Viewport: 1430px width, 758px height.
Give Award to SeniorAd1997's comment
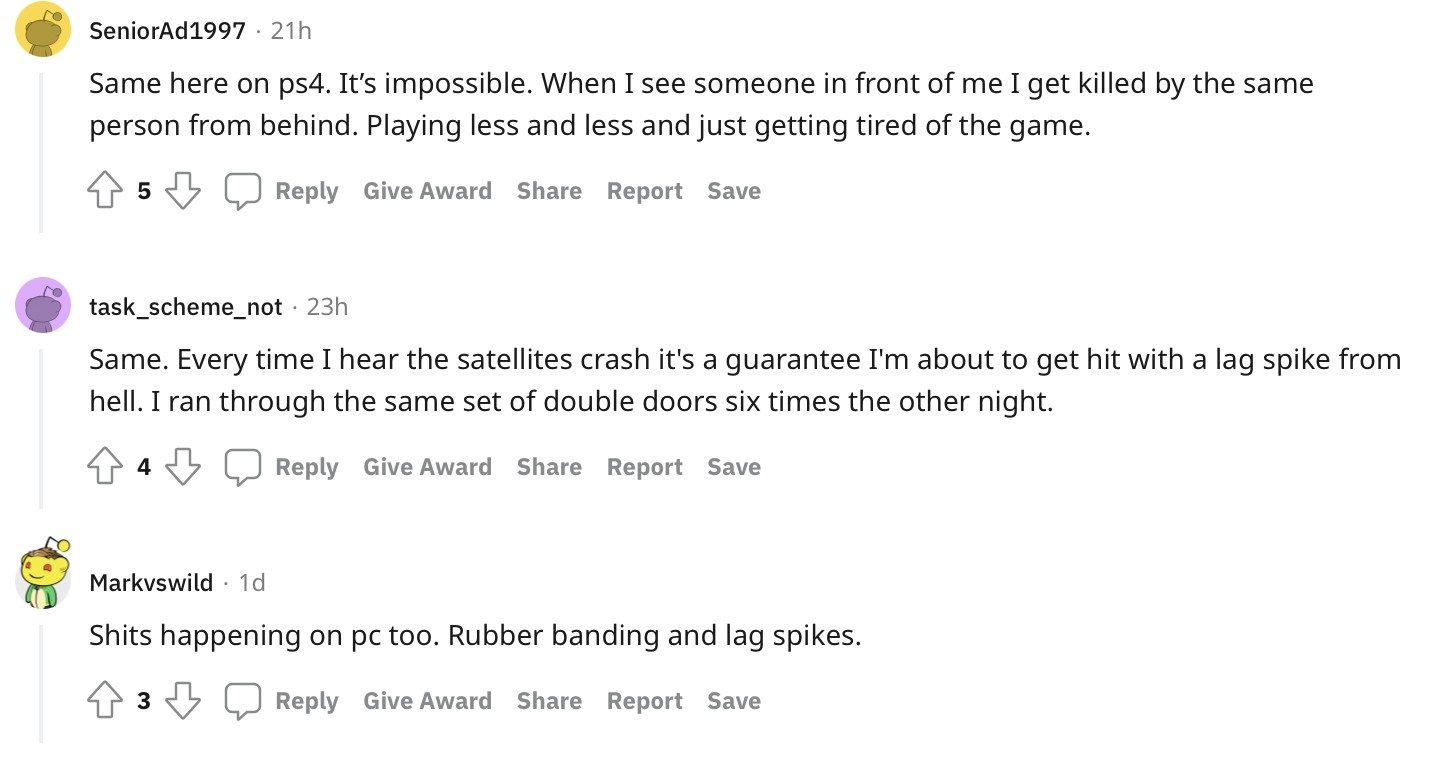[427, 191]
